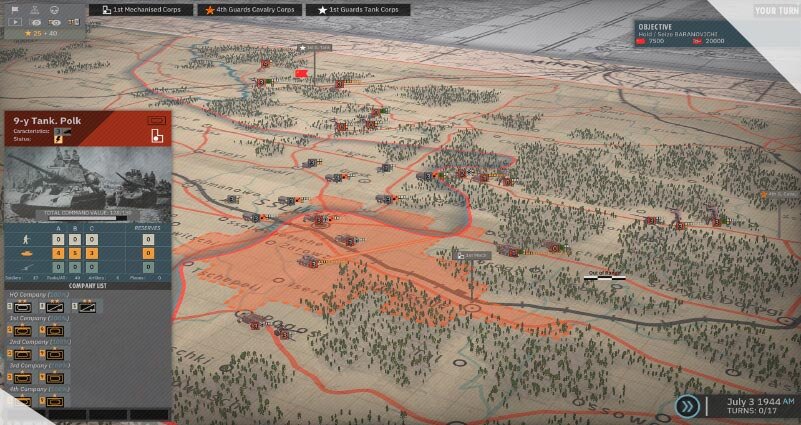Click the July 3 1944 AM date
This screenshot has width=801, height=425.
pyautogui.click(x=760, y=402)
